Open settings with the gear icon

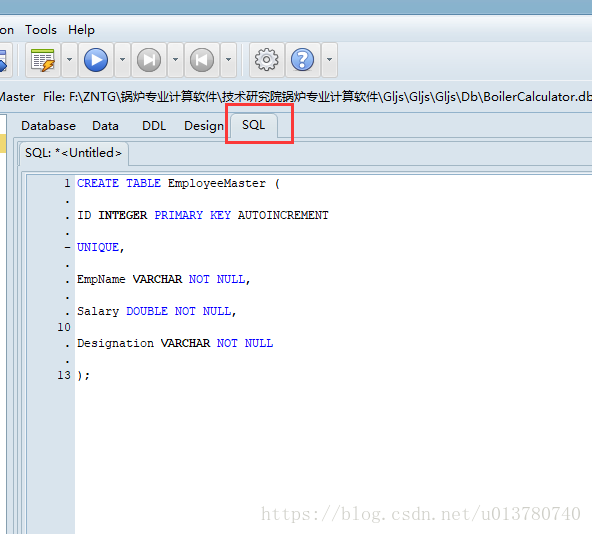point(267,60)
